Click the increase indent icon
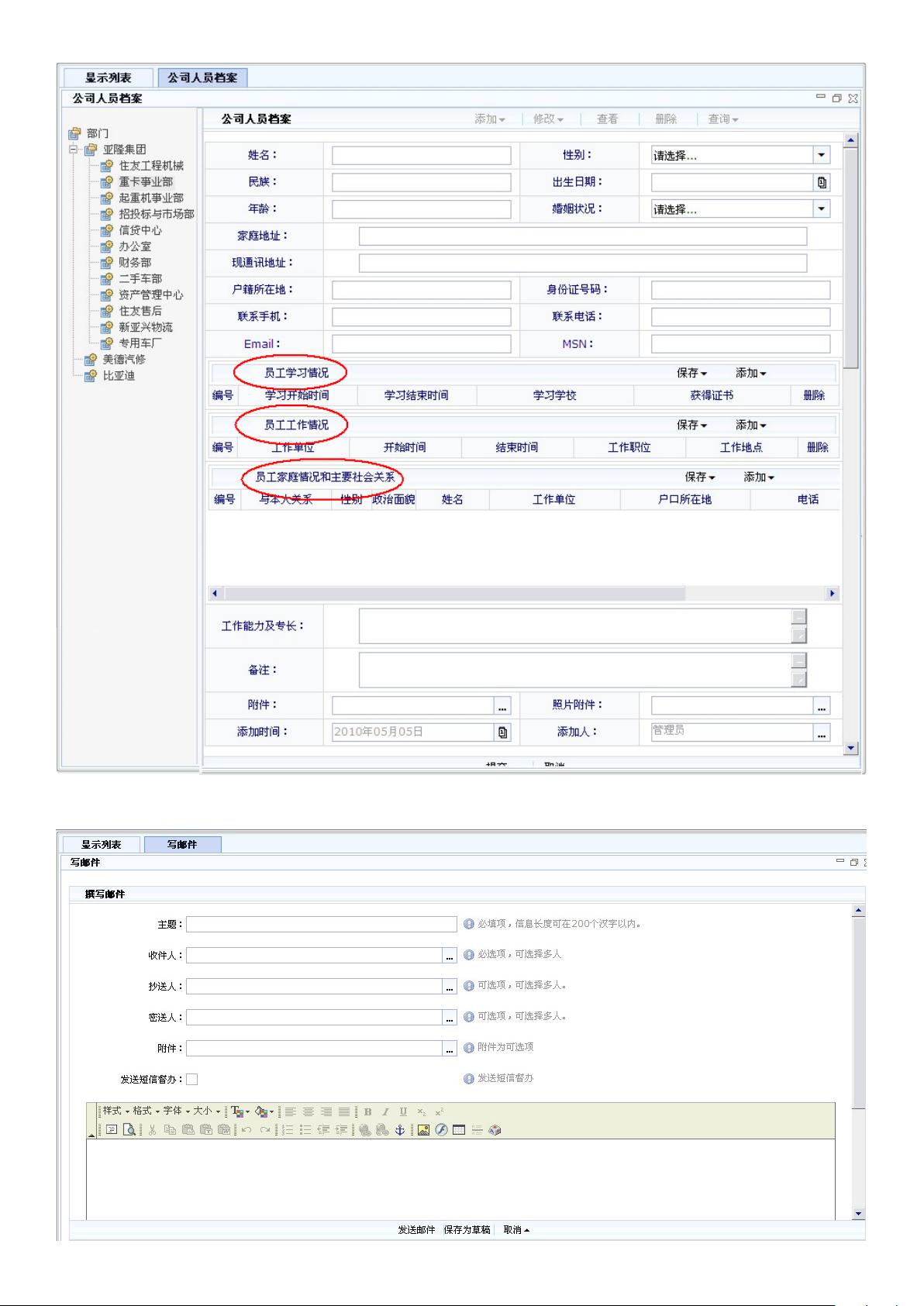924x1306 pixels. point(342,1130)
